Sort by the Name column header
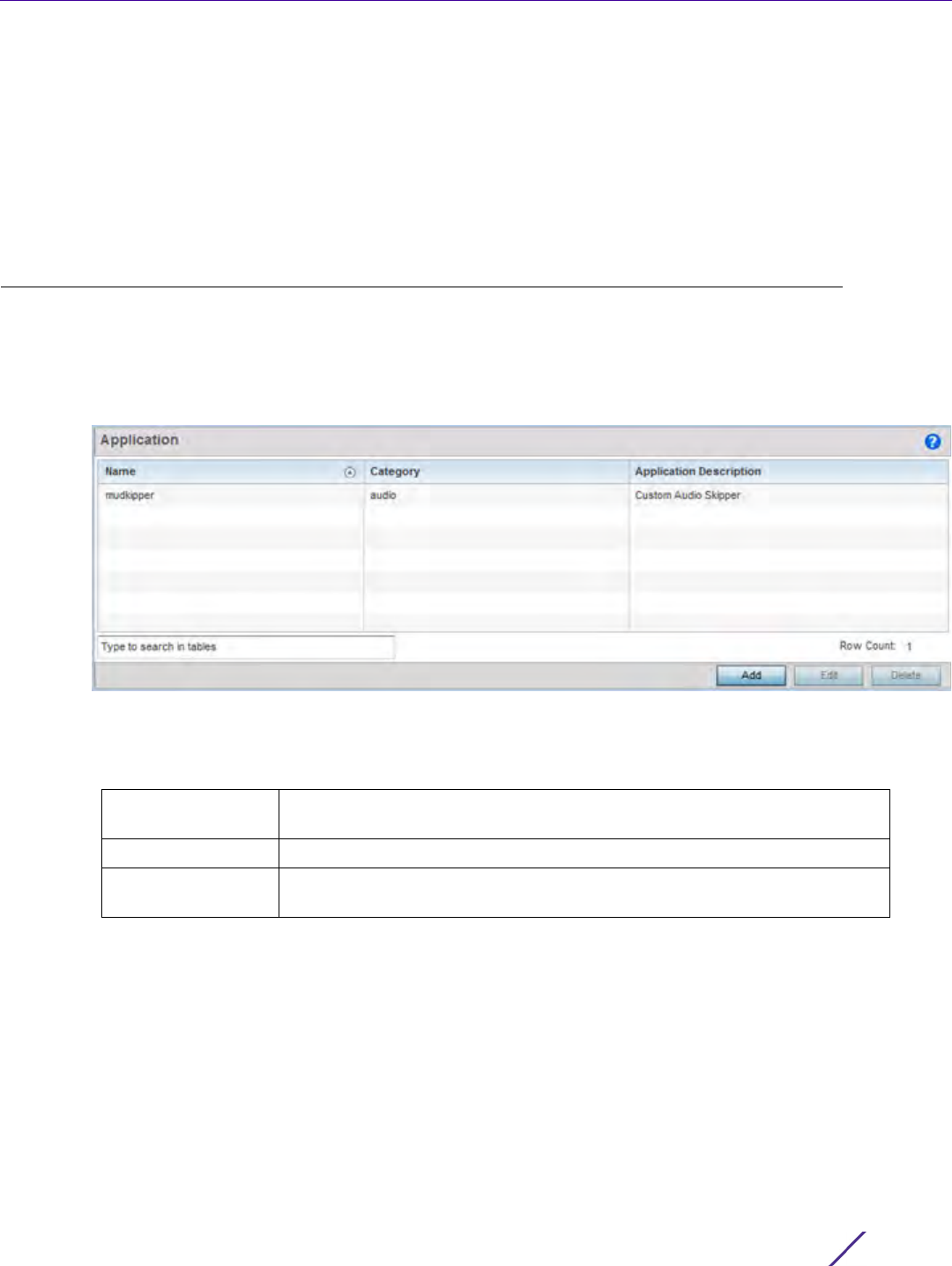Screen dimensions: 952x1266 click(230, 472)
